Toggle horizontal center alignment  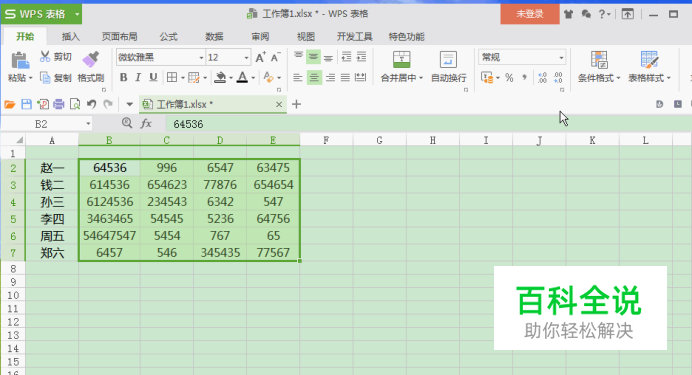314,78
